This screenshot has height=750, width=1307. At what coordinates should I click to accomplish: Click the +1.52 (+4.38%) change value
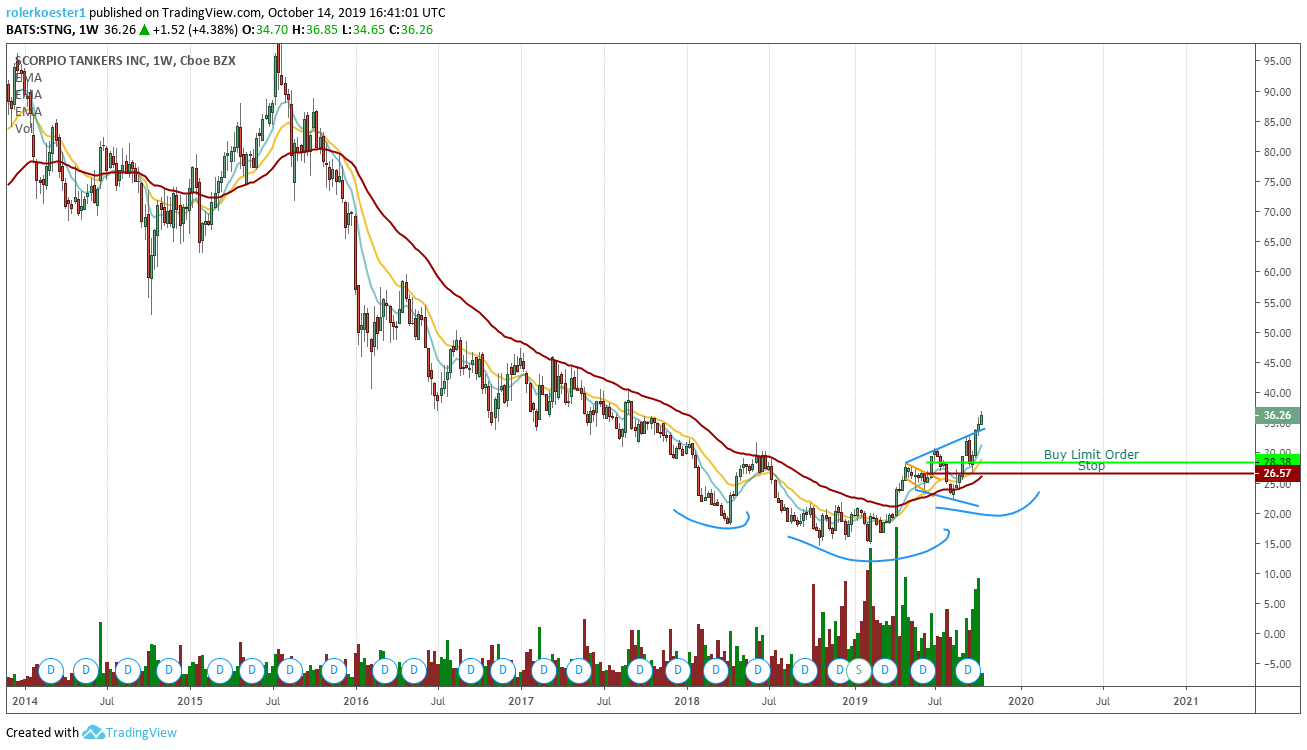196,30
